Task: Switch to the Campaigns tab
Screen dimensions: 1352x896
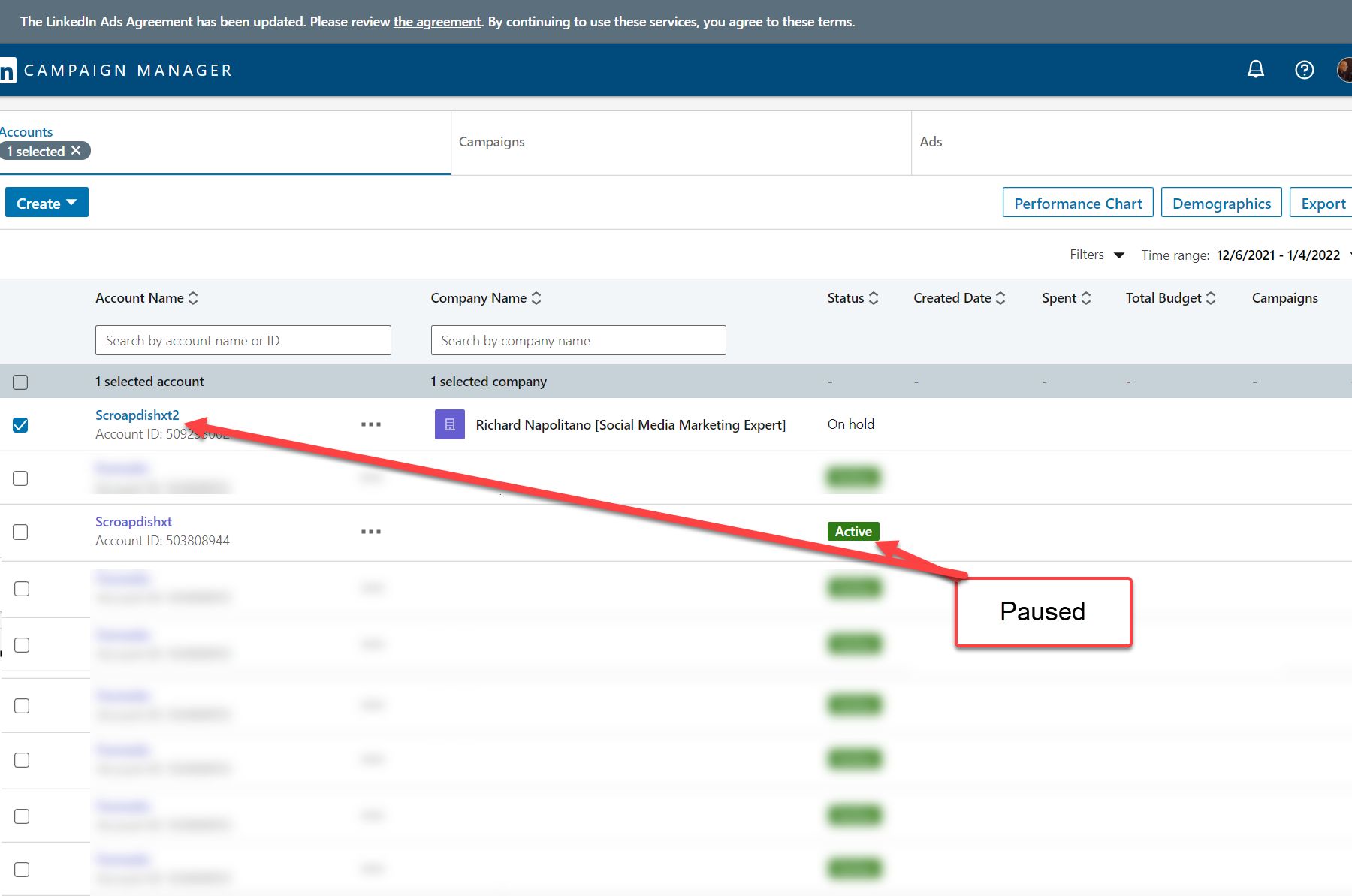Action: pyautogui.click(x=492, y=142)
